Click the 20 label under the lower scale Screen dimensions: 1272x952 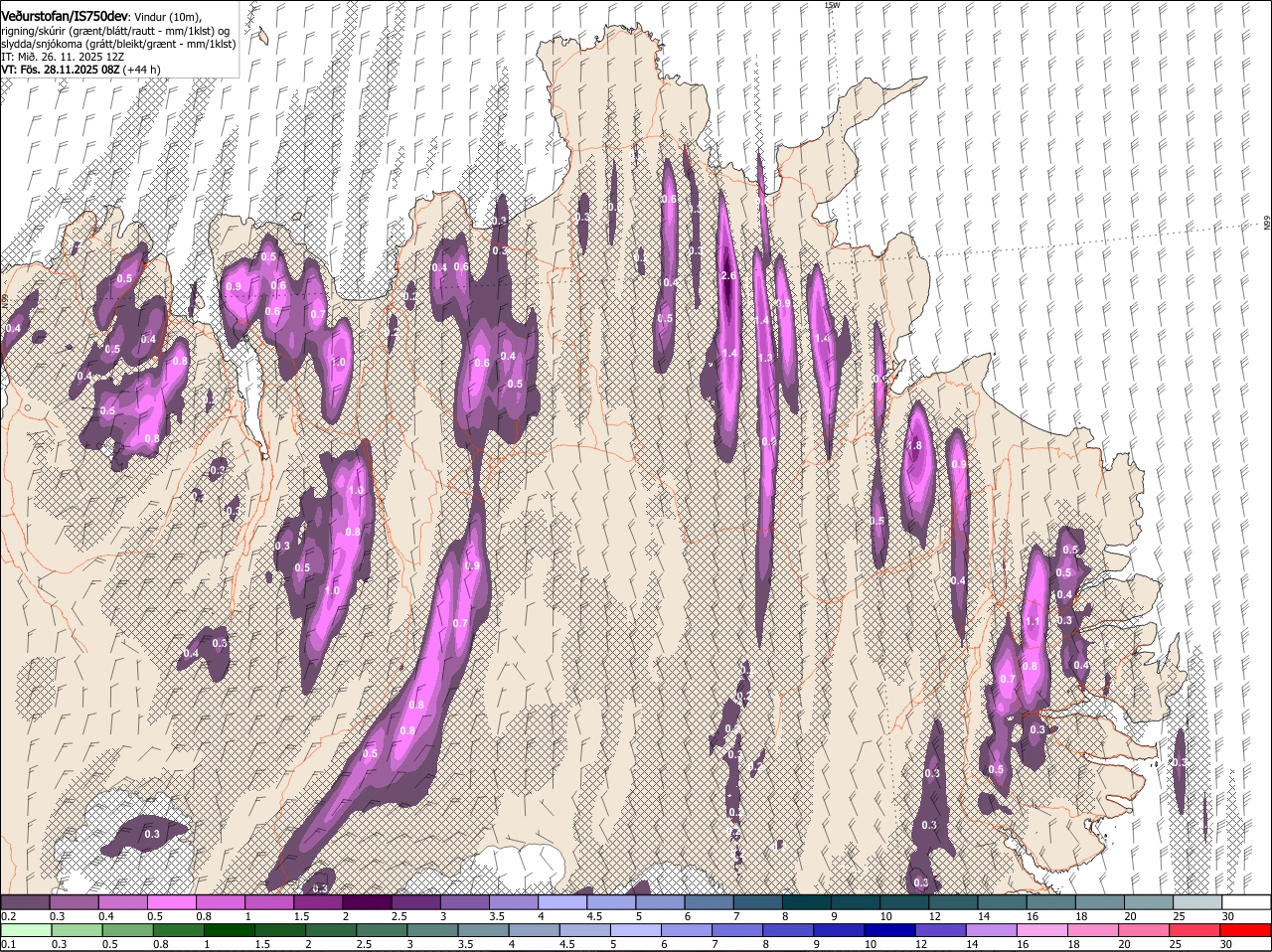1124,945
